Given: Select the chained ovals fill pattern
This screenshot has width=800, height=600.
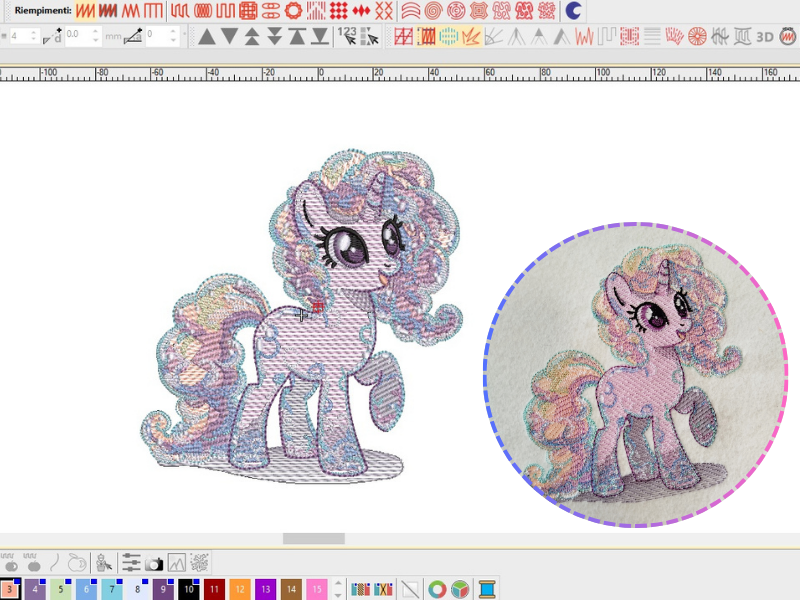Looking at the screenshot, I should [270, 10].
